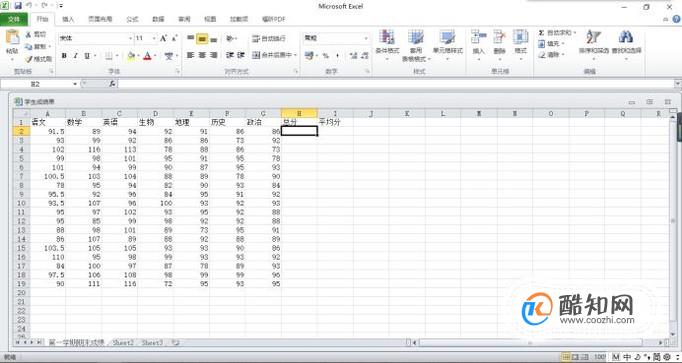The image size is (682, 363).
Task: Open the Sheet2 worksheet tab
Action: 123,343
